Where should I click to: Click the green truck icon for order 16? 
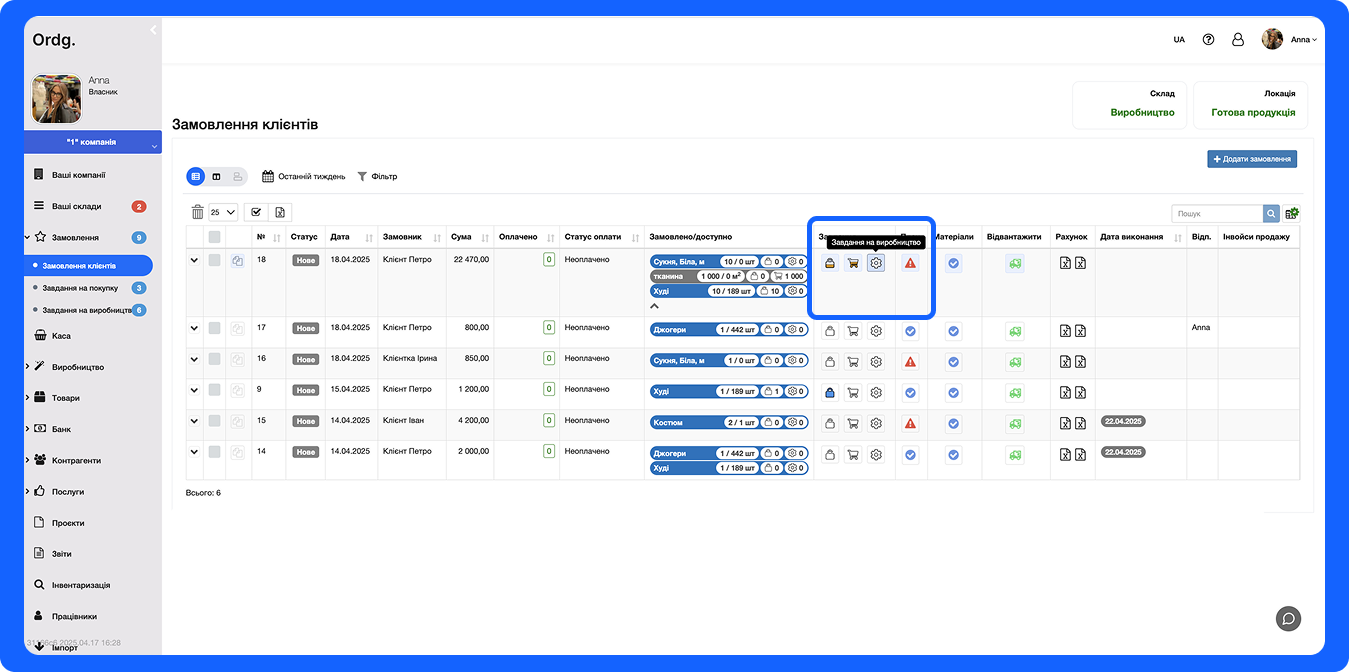coord(1014,362)
